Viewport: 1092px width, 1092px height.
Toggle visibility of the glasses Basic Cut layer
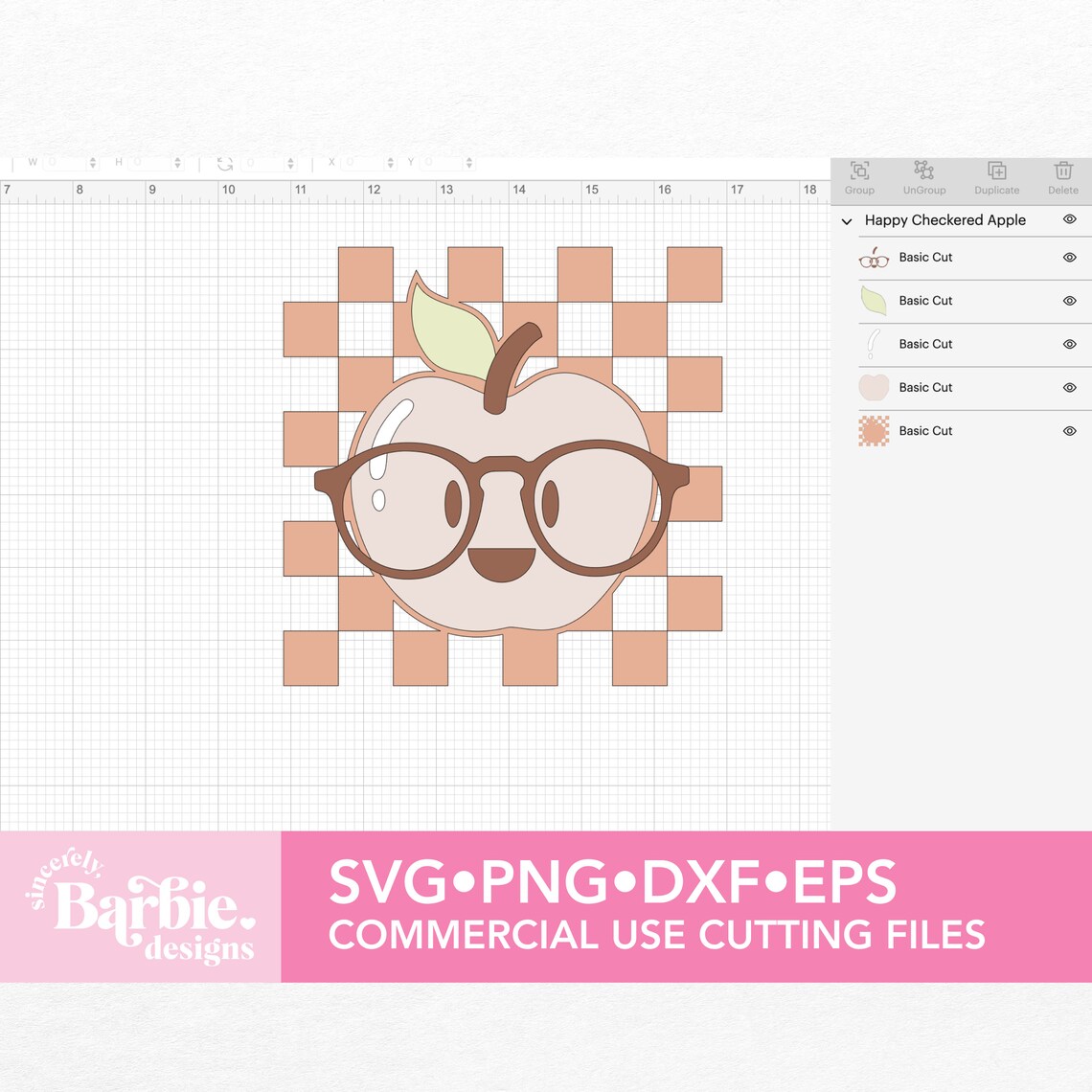tap(1069, 257)
